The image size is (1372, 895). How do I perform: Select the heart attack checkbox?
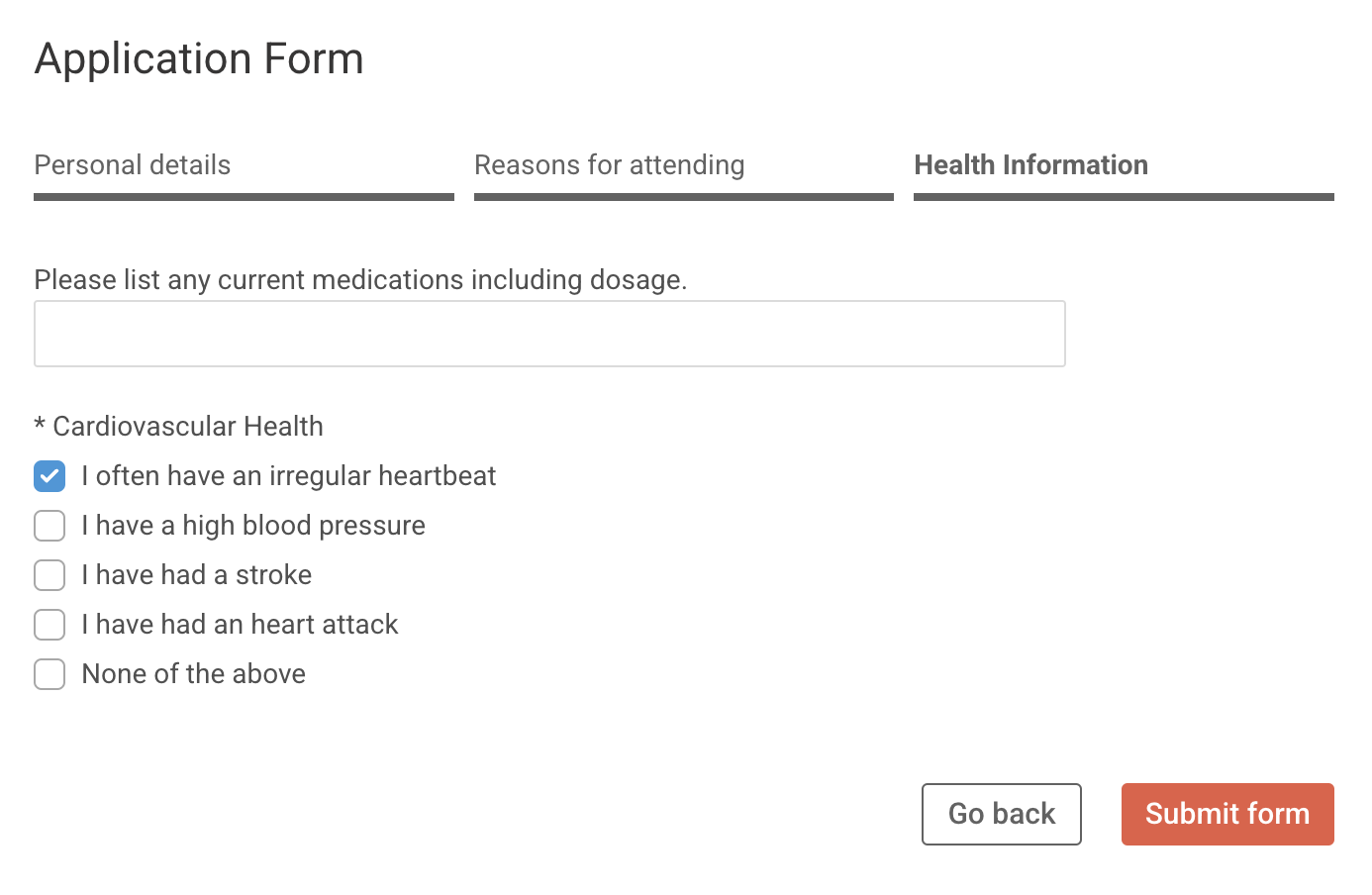point(49,625)
